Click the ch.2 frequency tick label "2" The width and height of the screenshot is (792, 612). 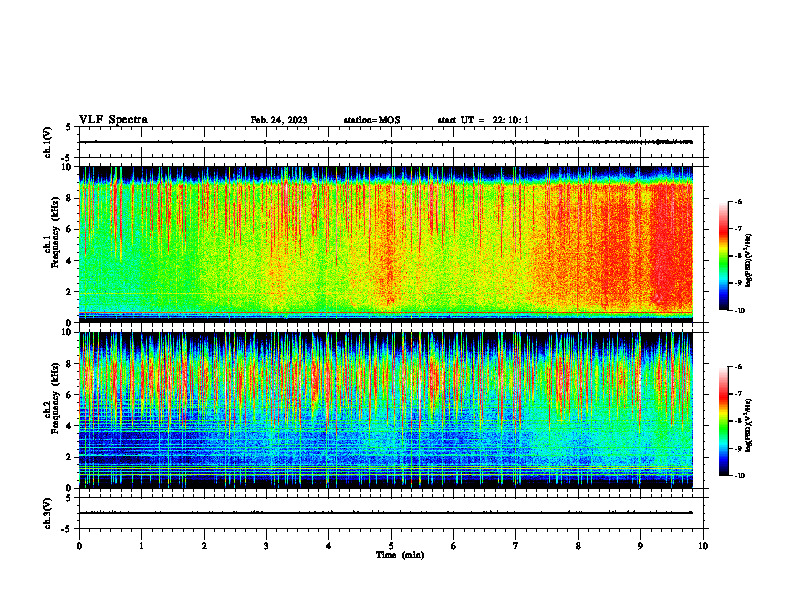coord(71,457)
